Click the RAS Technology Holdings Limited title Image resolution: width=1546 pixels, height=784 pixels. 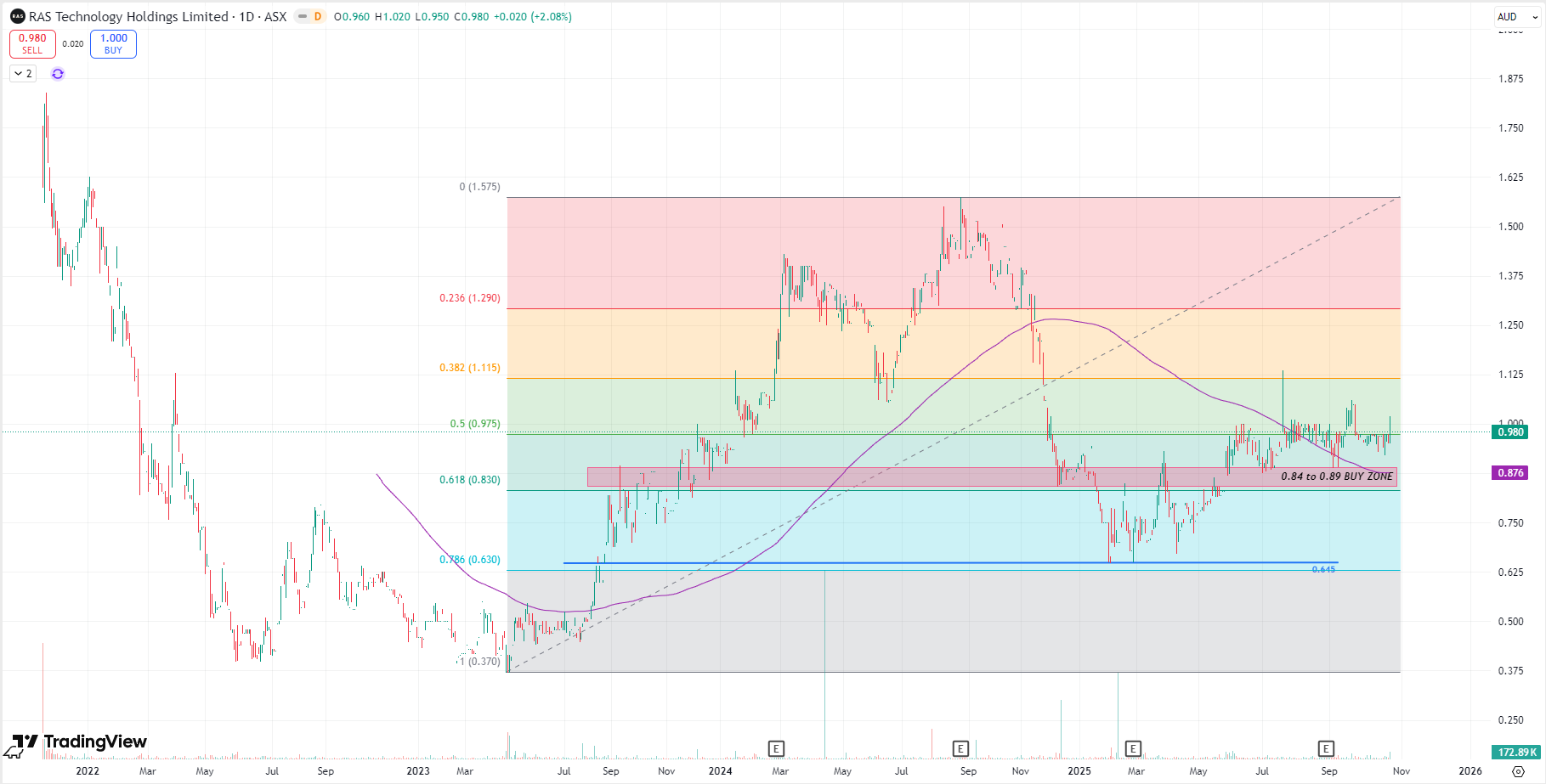pos(128,16)
